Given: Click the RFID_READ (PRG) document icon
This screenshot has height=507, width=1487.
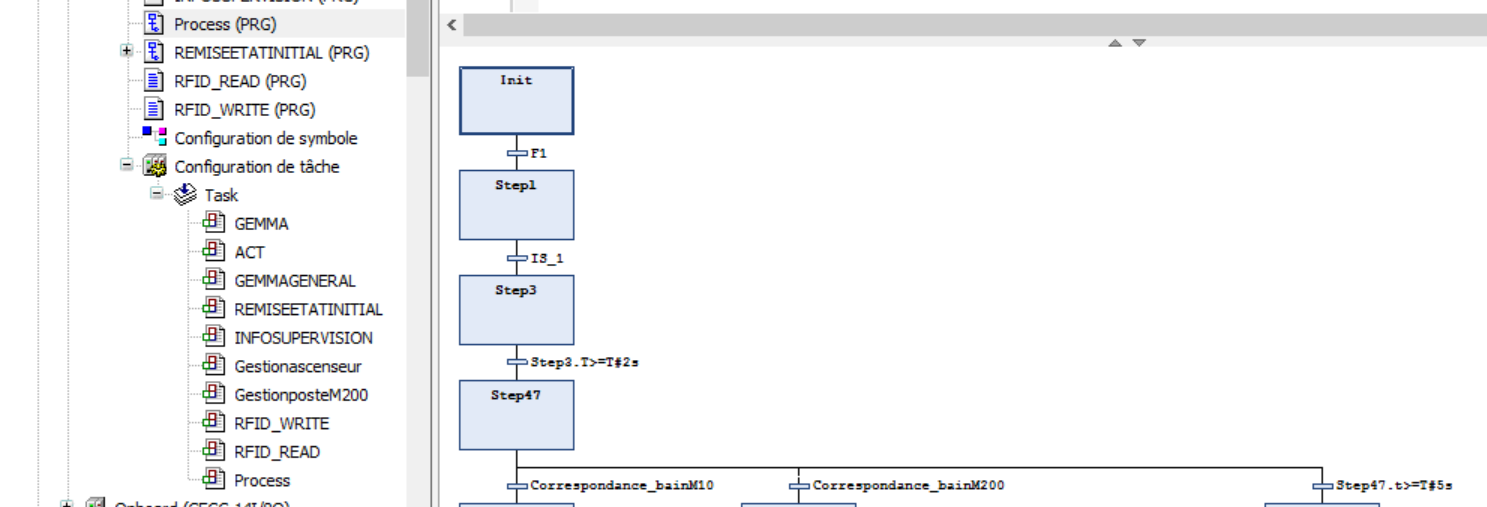Looking at the screenshot, I should (x=153, y=81).
